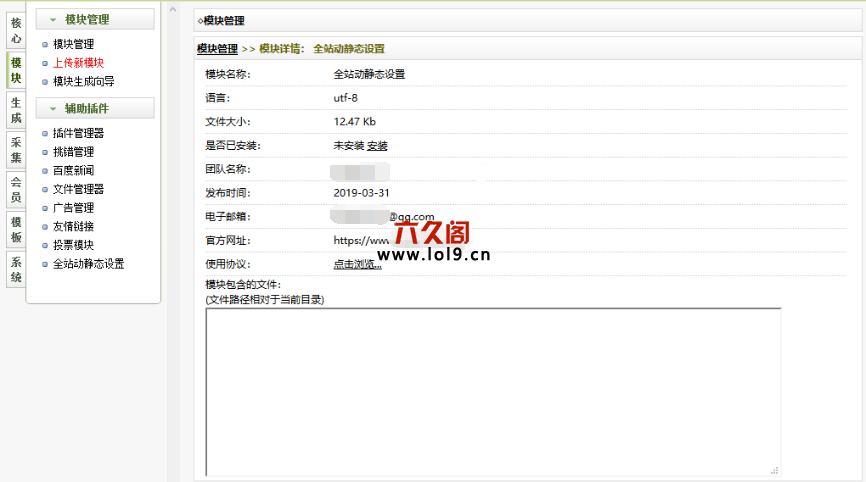Open 模块生成向导 from the sidebar

tap(83, 81)
